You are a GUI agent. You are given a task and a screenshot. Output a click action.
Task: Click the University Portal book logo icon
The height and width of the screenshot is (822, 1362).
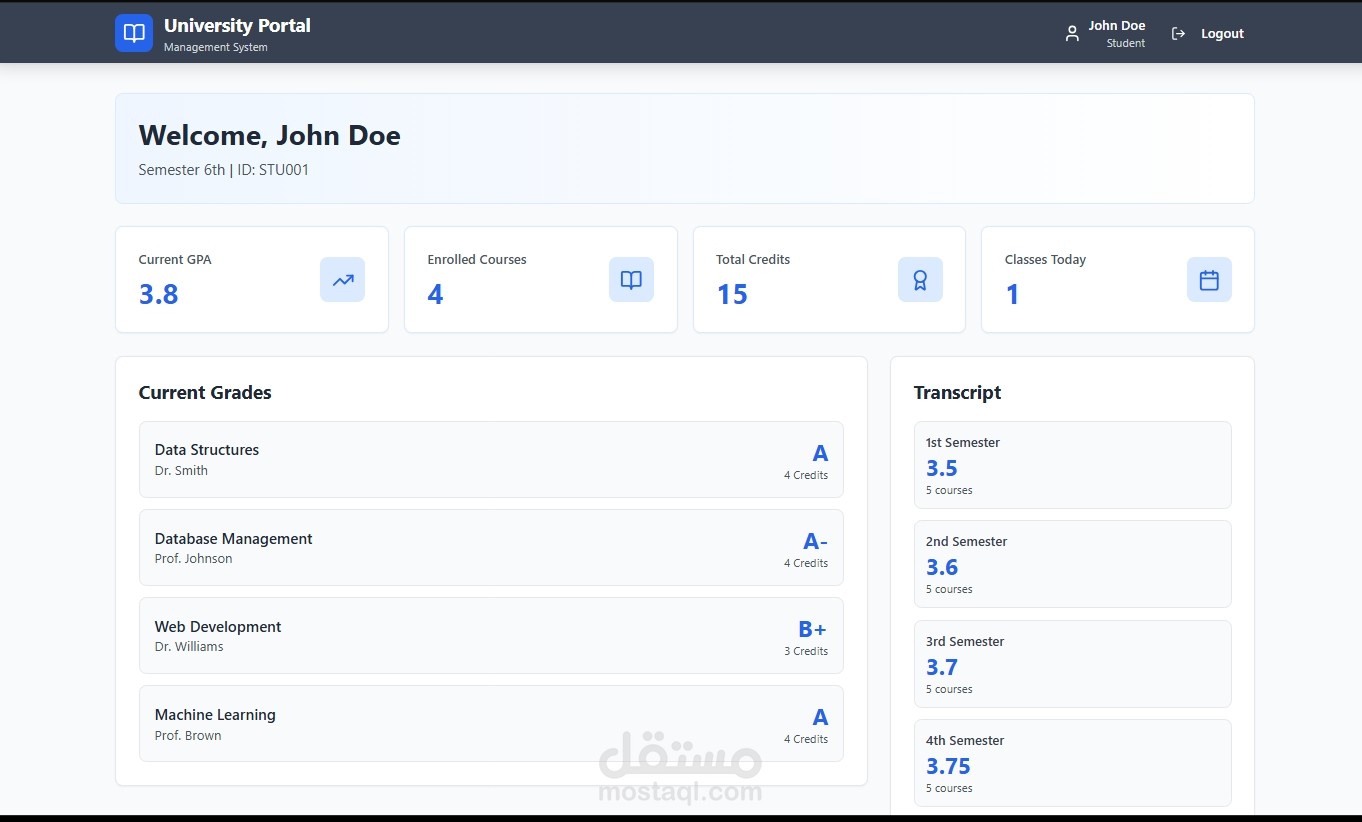134,33
